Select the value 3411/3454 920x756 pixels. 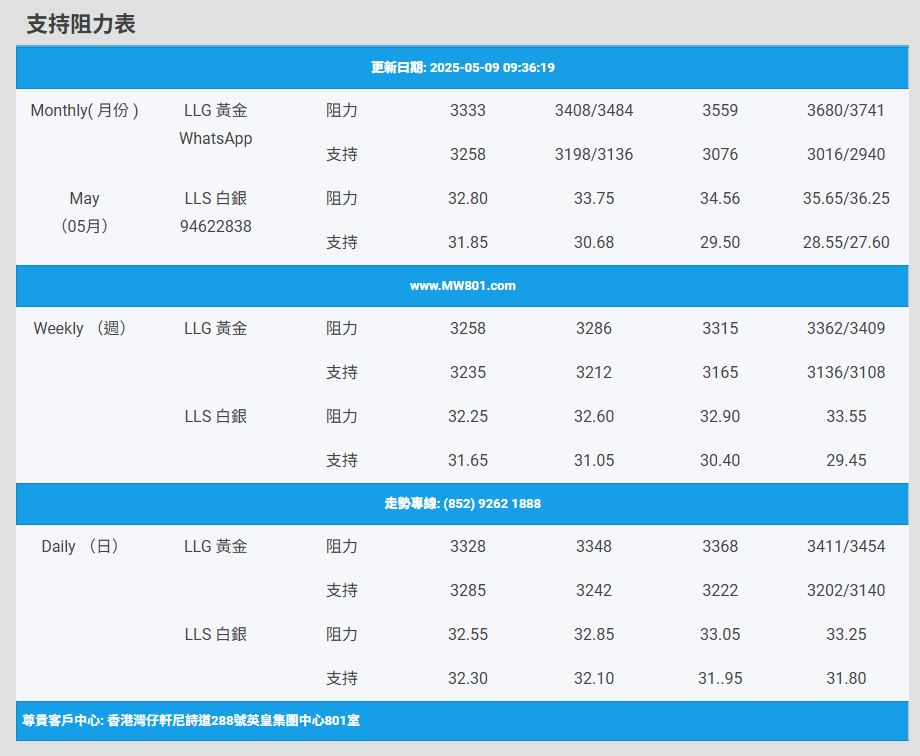click(x=845, y=546)
